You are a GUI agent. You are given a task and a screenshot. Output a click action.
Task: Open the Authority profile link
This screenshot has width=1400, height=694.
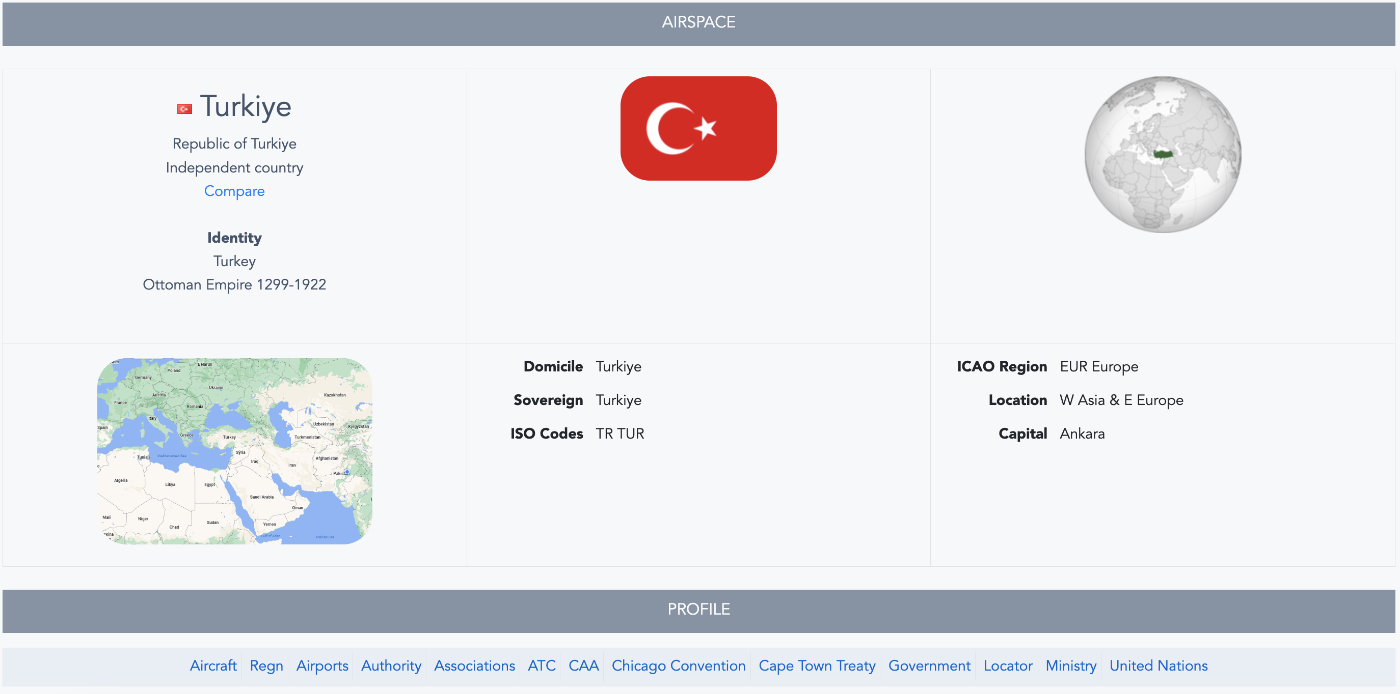391,665
